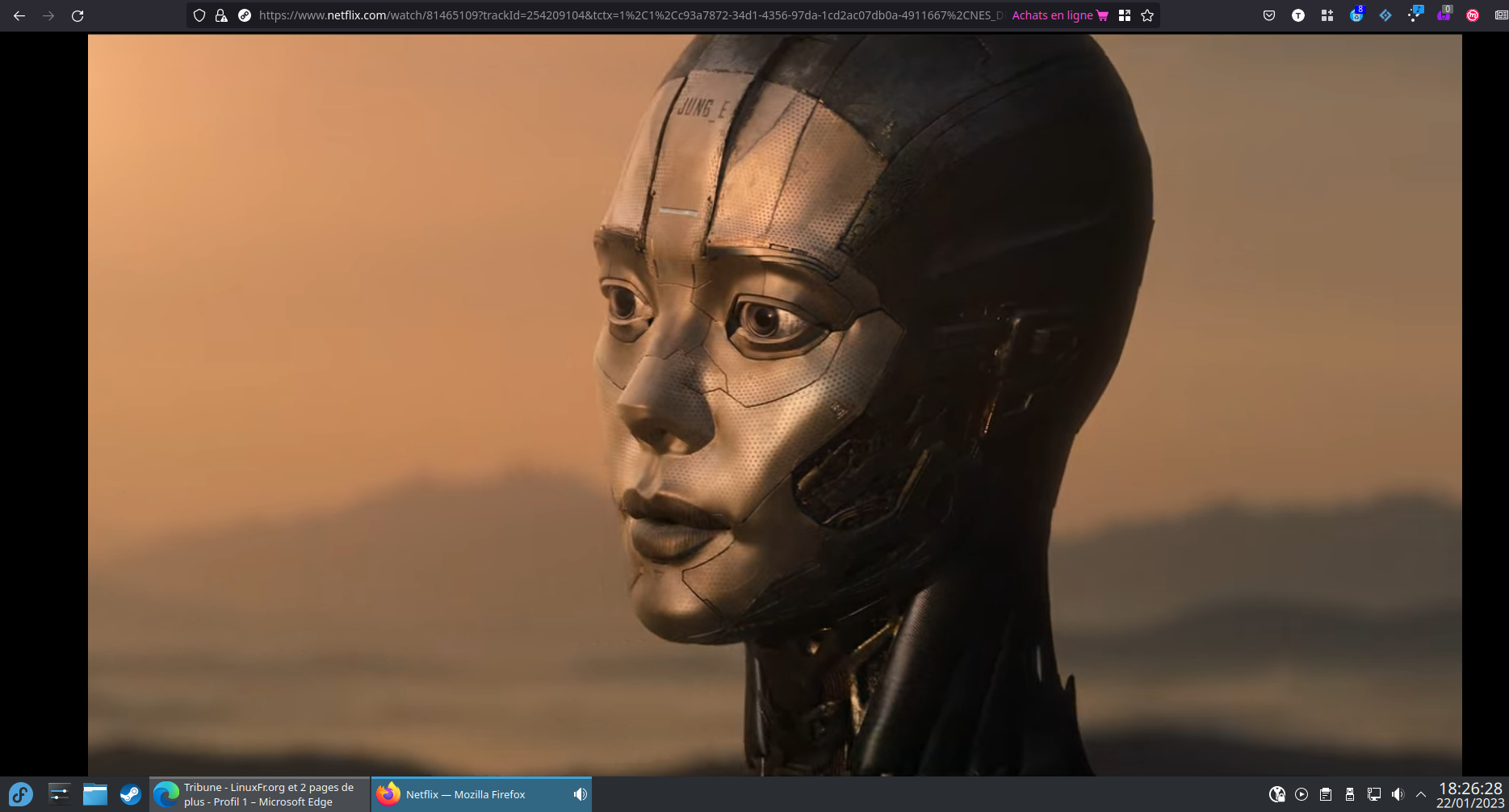
Task: Launch the file manager from taskbar
Action: click(x=95, y=794)
